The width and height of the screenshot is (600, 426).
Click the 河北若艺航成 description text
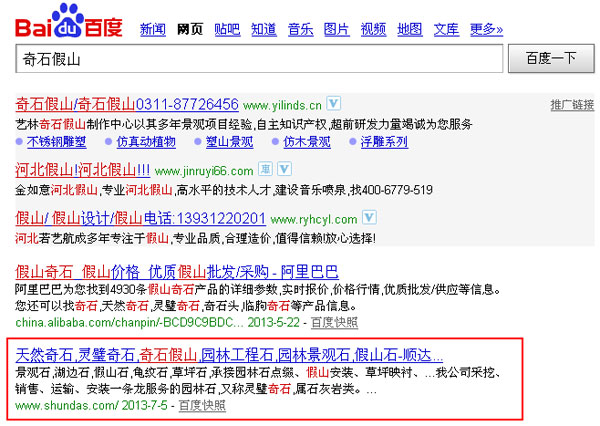pyautogui.click(x=196, y=238)
